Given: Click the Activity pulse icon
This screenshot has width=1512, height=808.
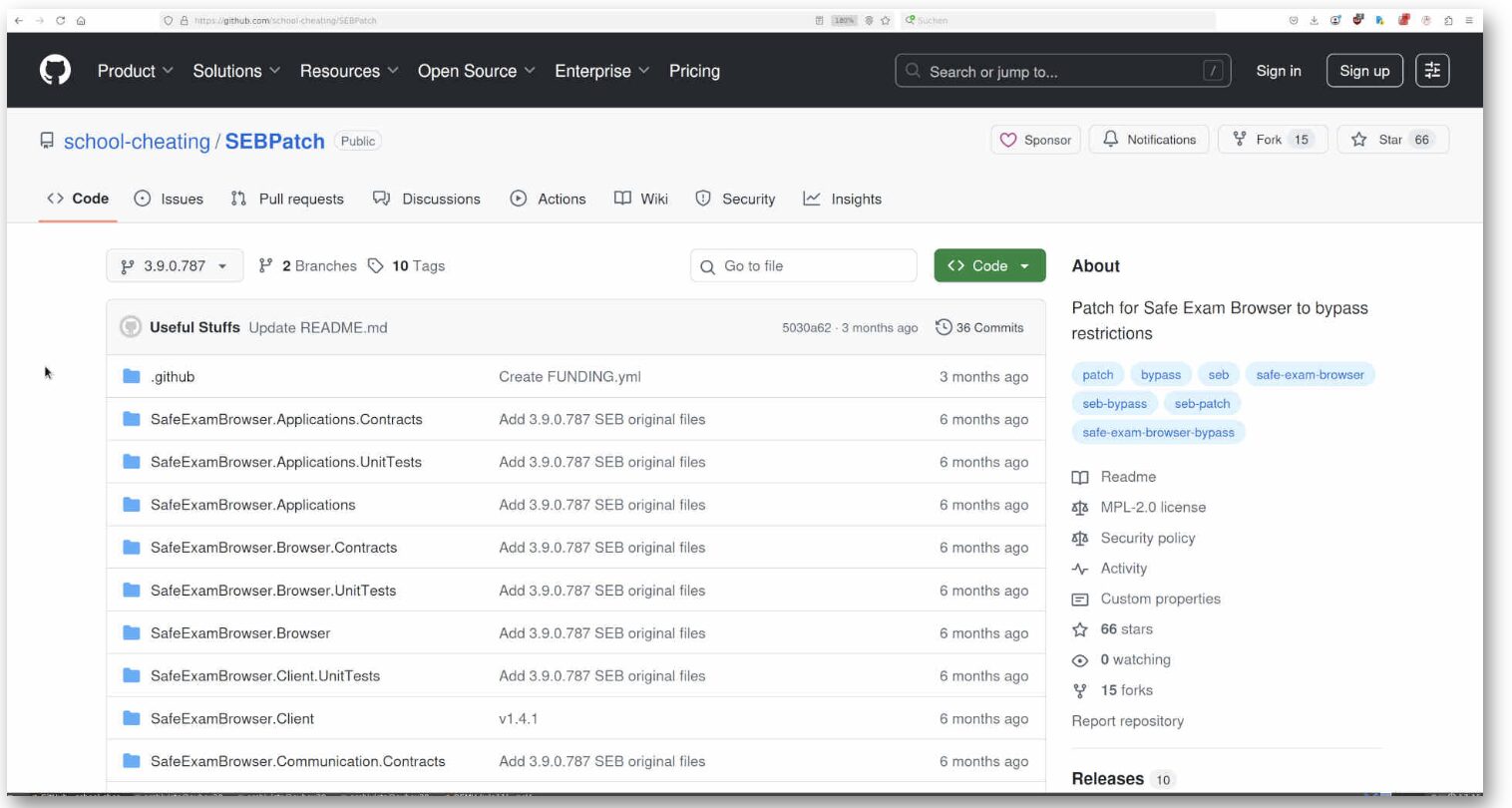Looking at the screenshot, I should (1079, 569).
